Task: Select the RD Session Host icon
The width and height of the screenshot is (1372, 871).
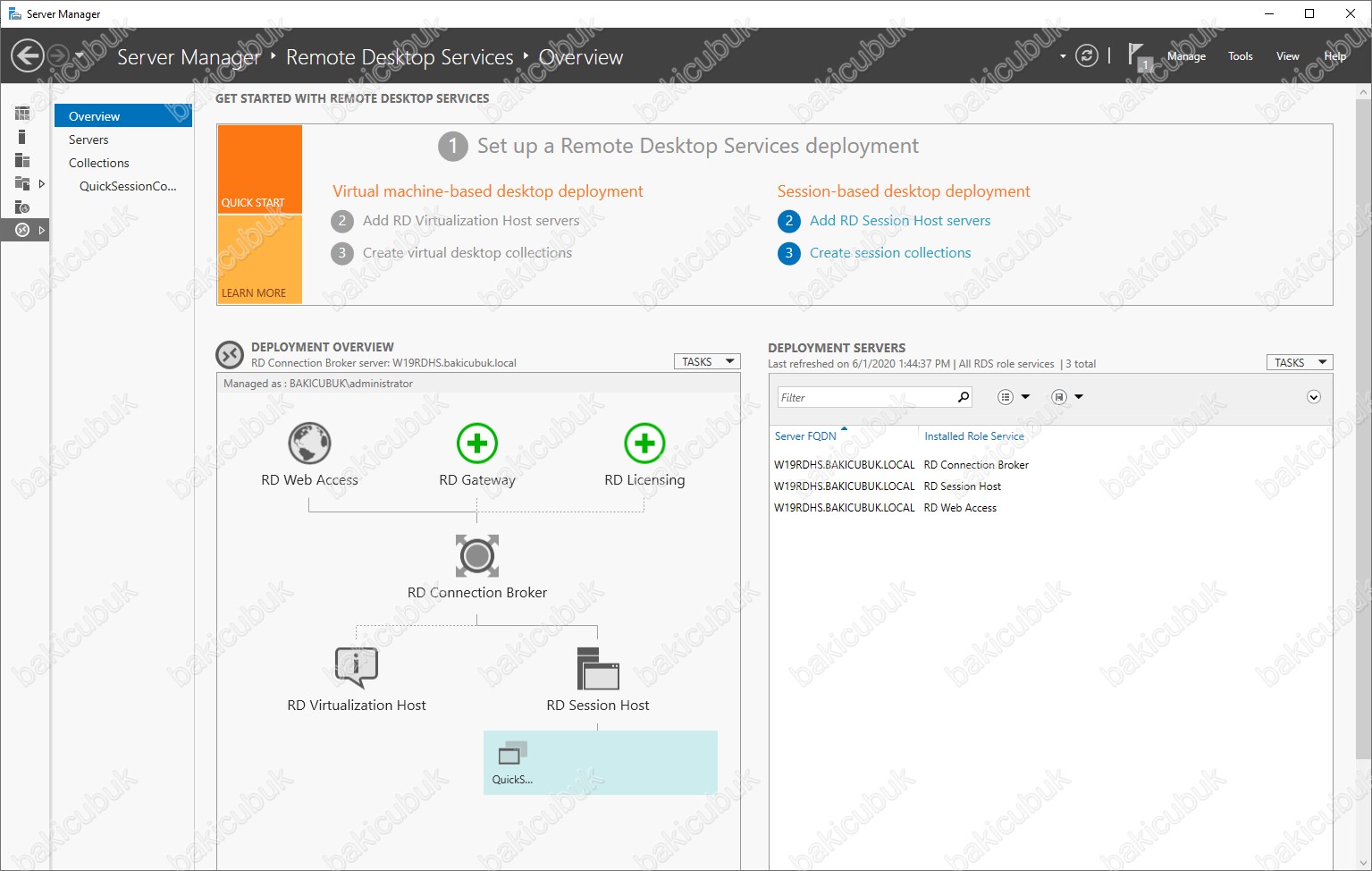Action: pos(598,669)
